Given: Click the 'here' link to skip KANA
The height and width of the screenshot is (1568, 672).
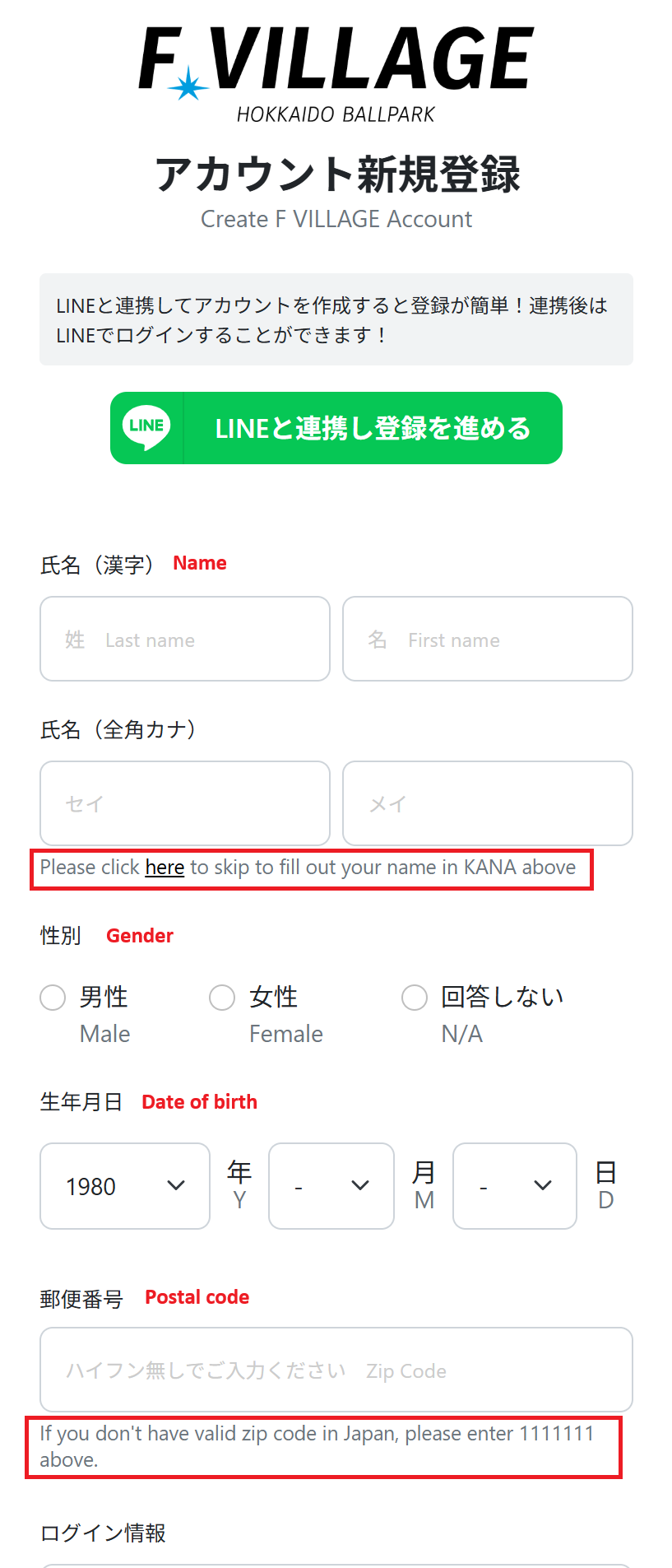Looking at the screenshot, I should tap(165, 868).
